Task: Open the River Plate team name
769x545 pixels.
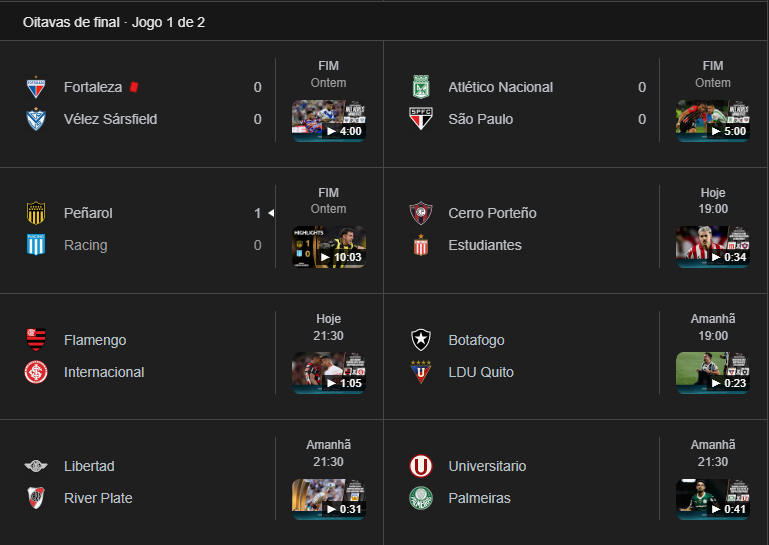Action: click(98, 498)
